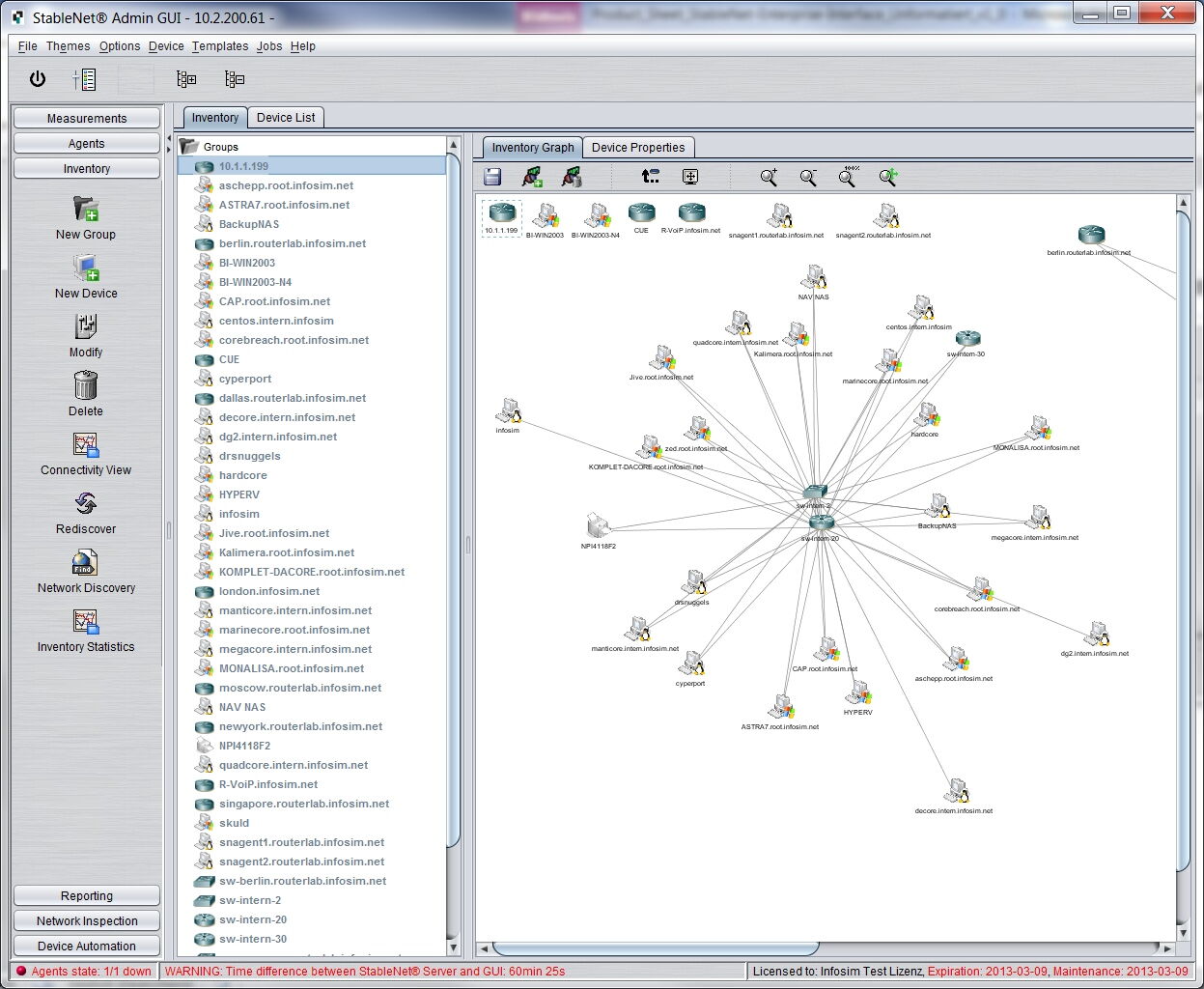Save the inventory graph with the floppy disk icon

click(492, 177)
